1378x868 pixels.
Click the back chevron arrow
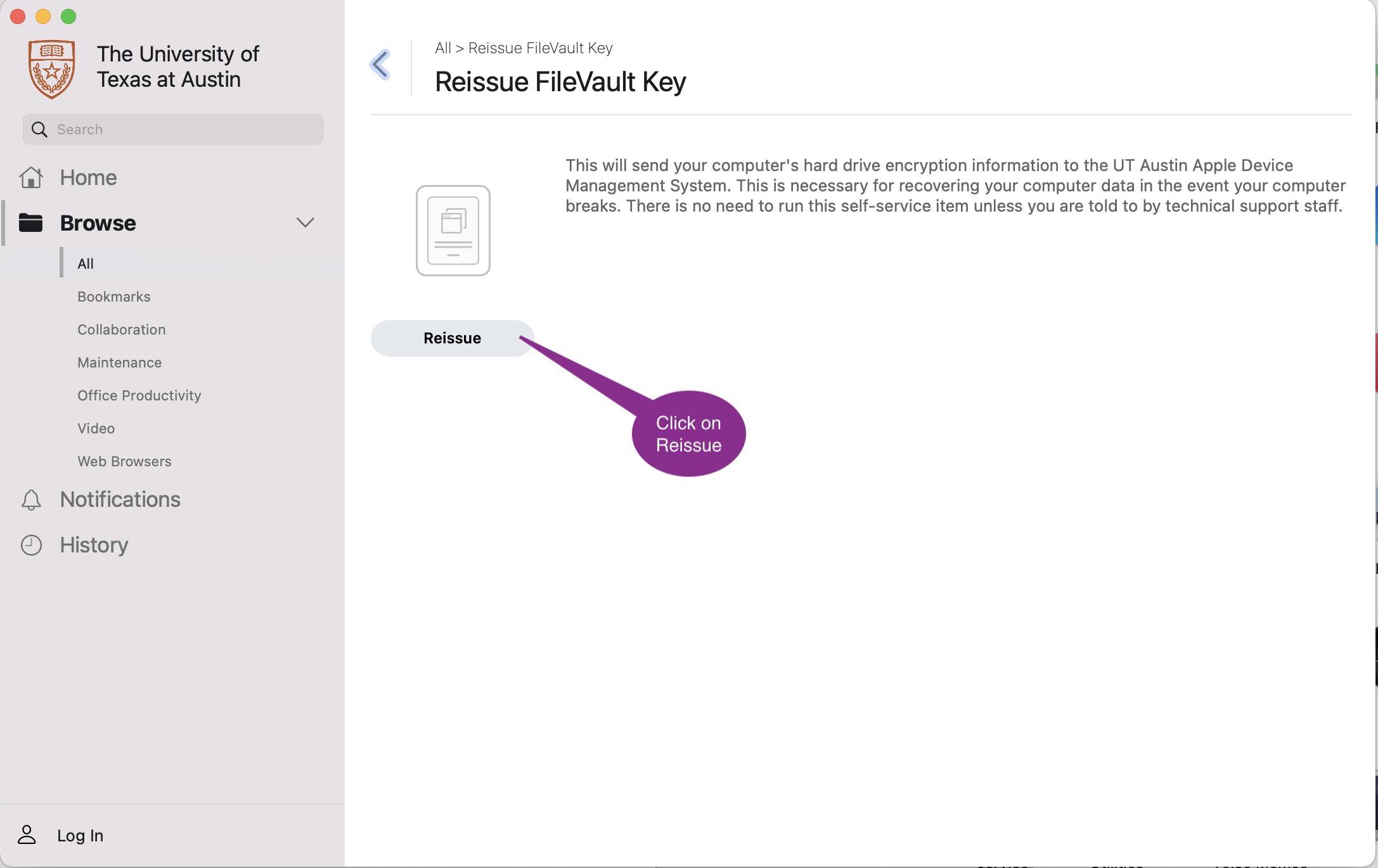380,65
